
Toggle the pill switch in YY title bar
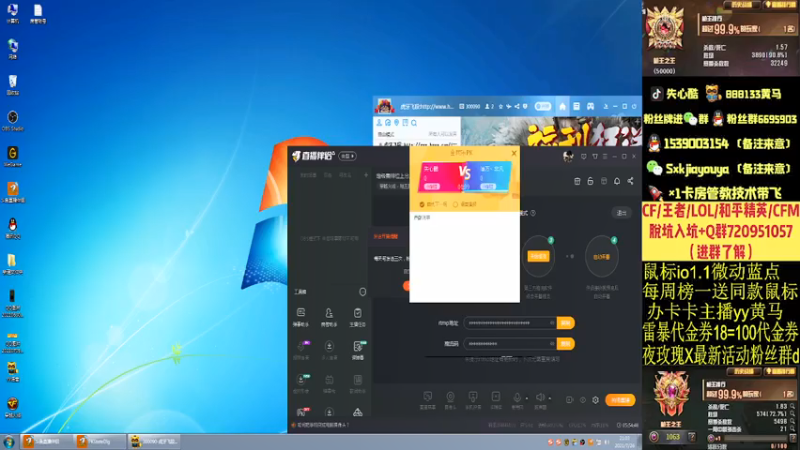(542, 107)
